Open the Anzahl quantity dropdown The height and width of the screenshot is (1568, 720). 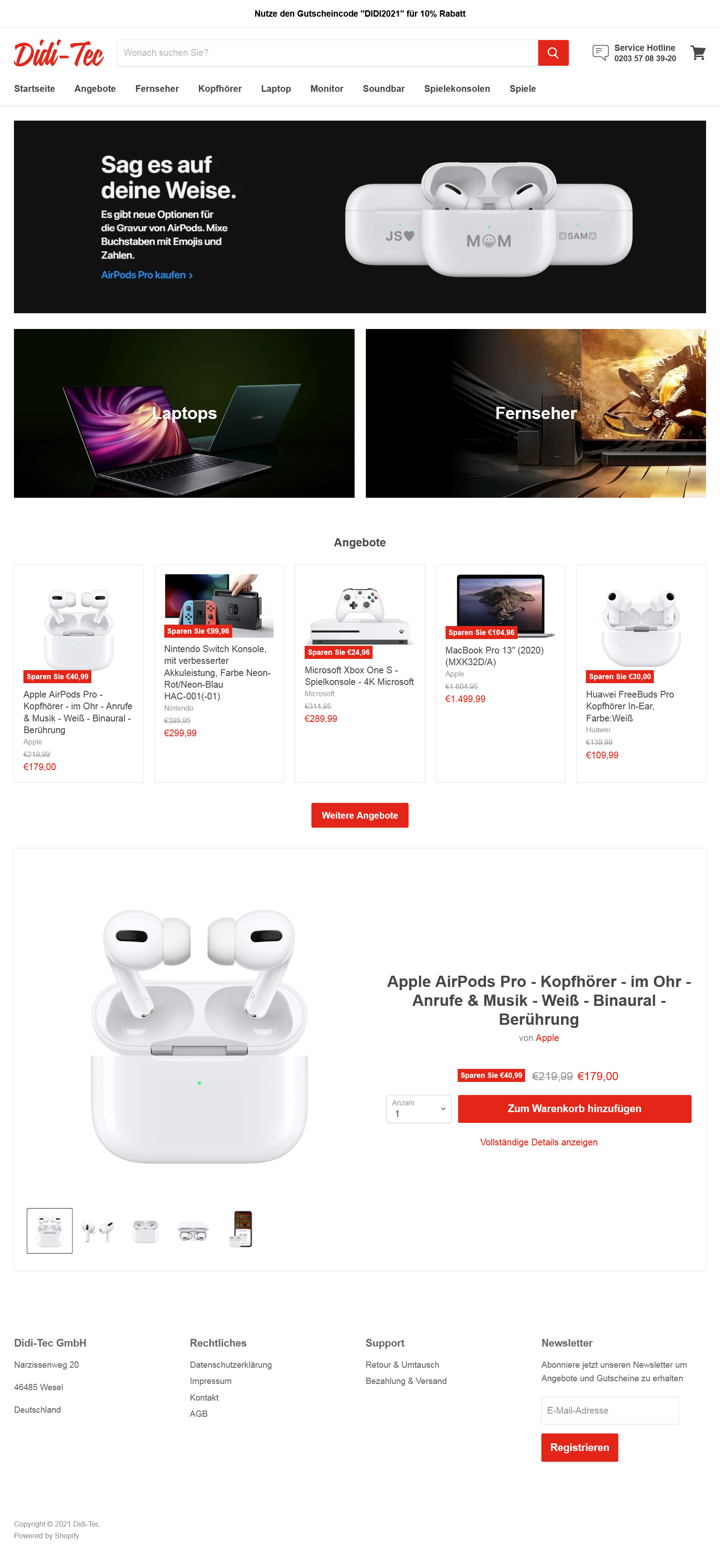419,1108
